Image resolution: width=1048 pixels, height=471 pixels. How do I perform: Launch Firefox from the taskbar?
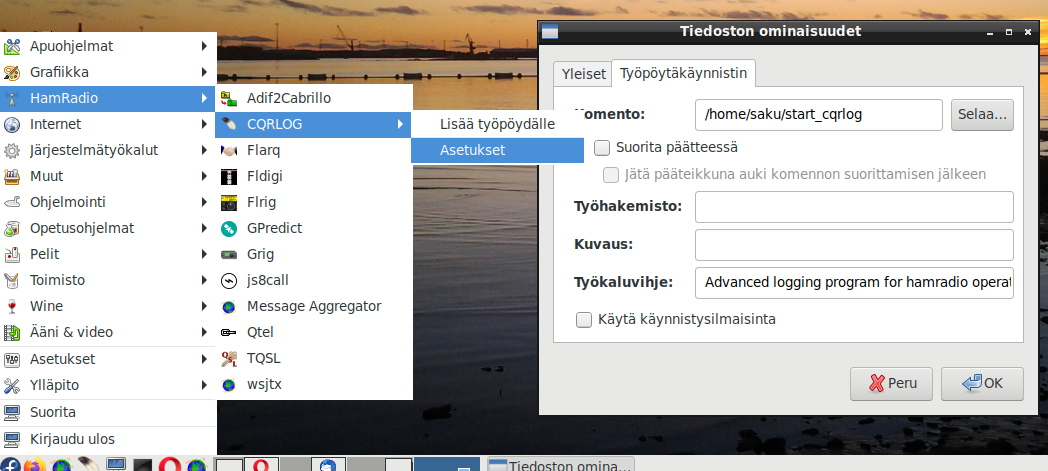point(35,465)
